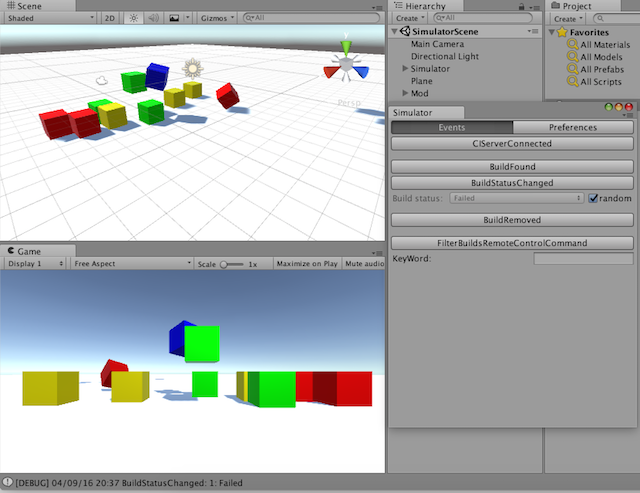Viewport: 640px width, 493px height.
Task: Select Plane in Hierarchy
Action: tap(422, 81)
